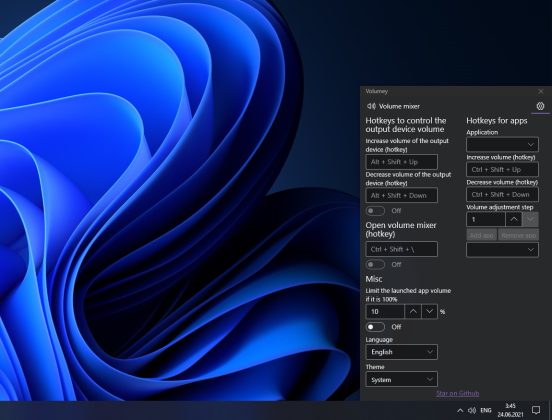
Task: Open the Language dropdown showing English
Action: click(x=401, y=352)
